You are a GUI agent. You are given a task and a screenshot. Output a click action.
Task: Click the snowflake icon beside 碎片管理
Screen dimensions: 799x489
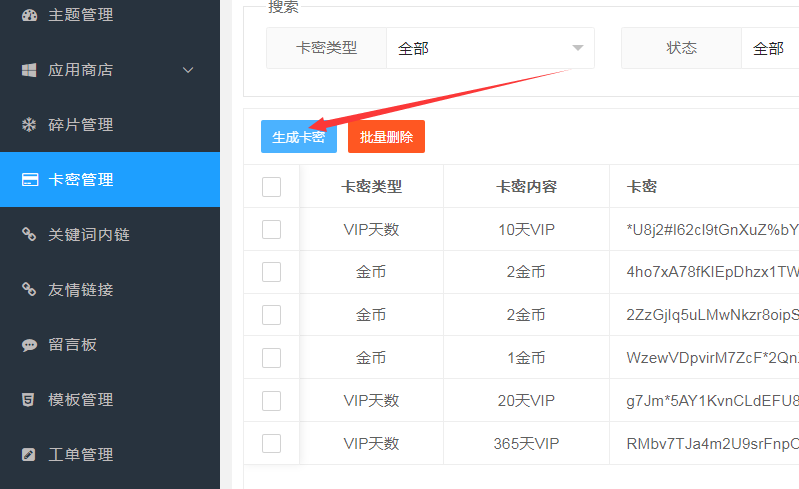29,125
